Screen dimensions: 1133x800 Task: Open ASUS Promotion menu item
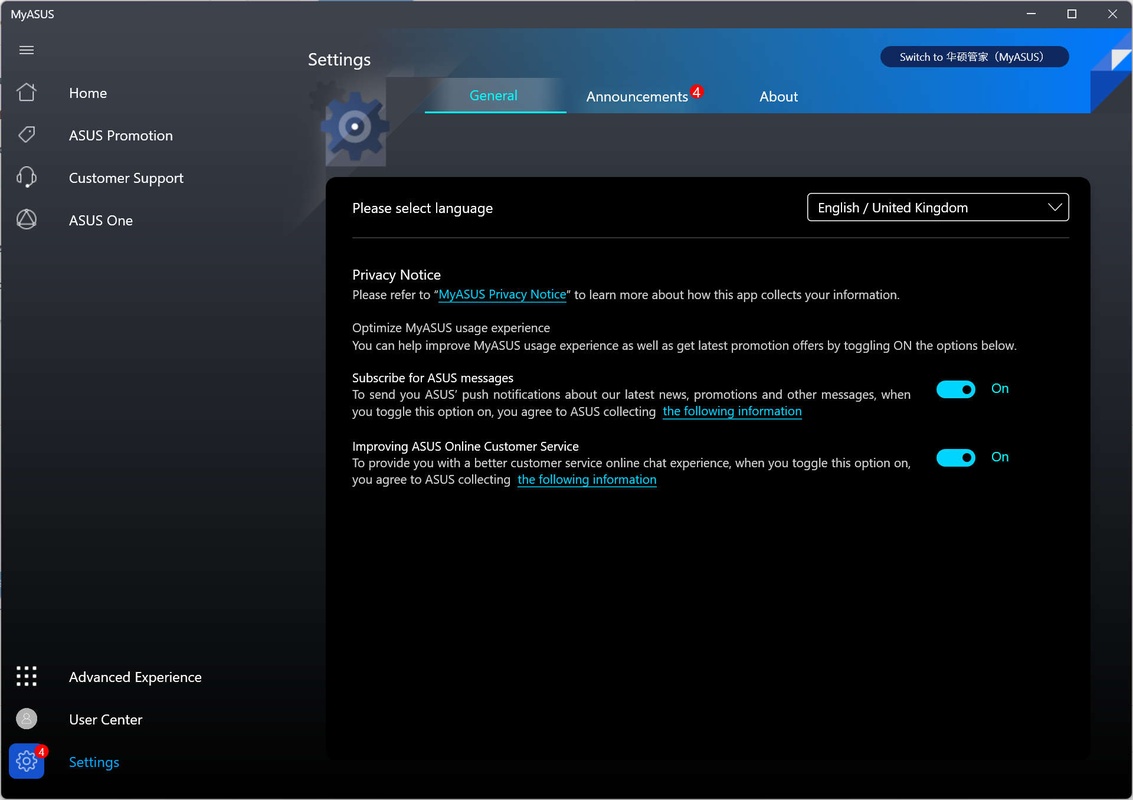(x=121, y=136)
